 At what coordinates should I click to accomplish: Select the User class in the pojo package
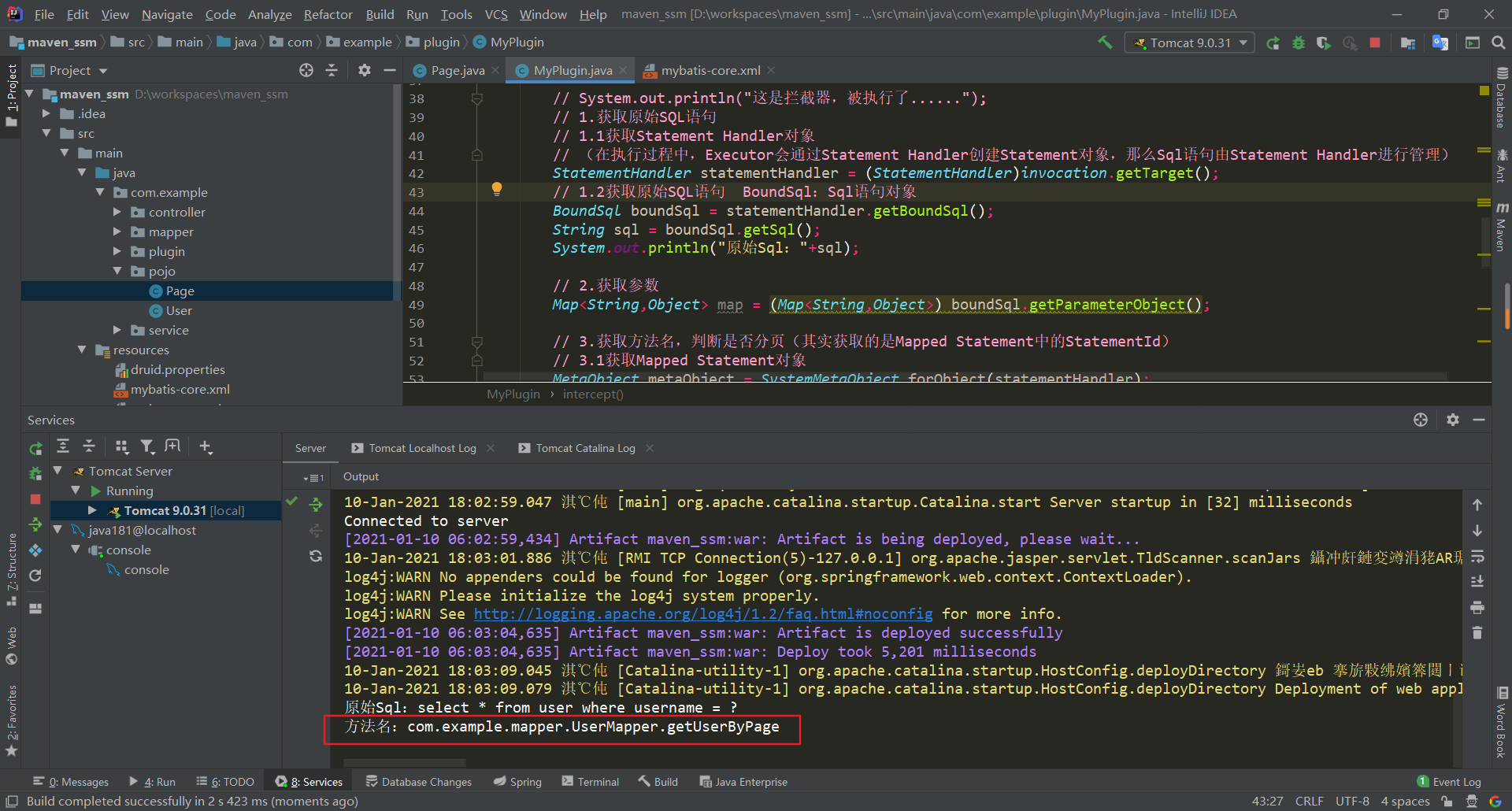(x=179, y=311)
